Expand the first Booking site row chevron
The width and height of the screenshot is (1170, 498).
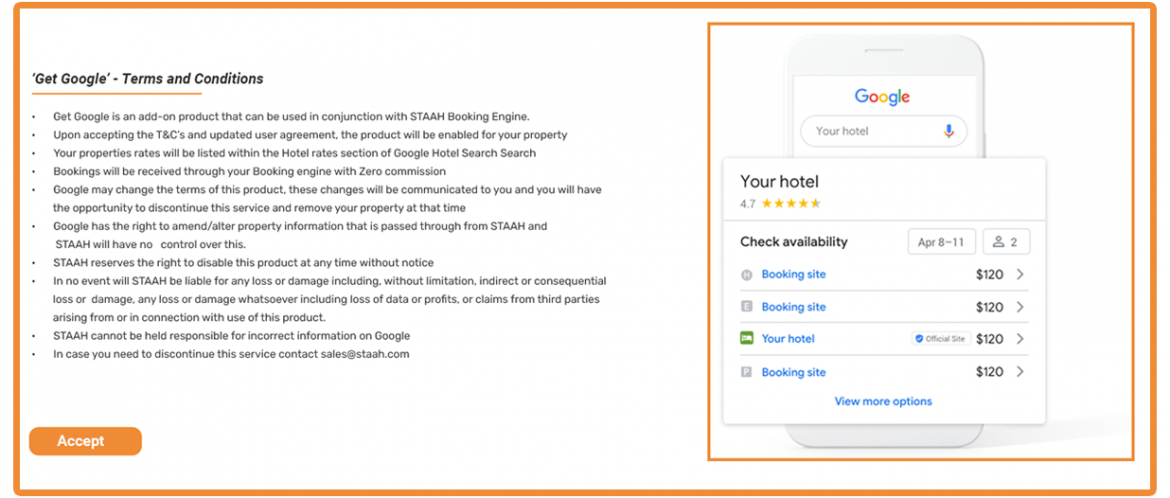click(x=1020, y=275)
